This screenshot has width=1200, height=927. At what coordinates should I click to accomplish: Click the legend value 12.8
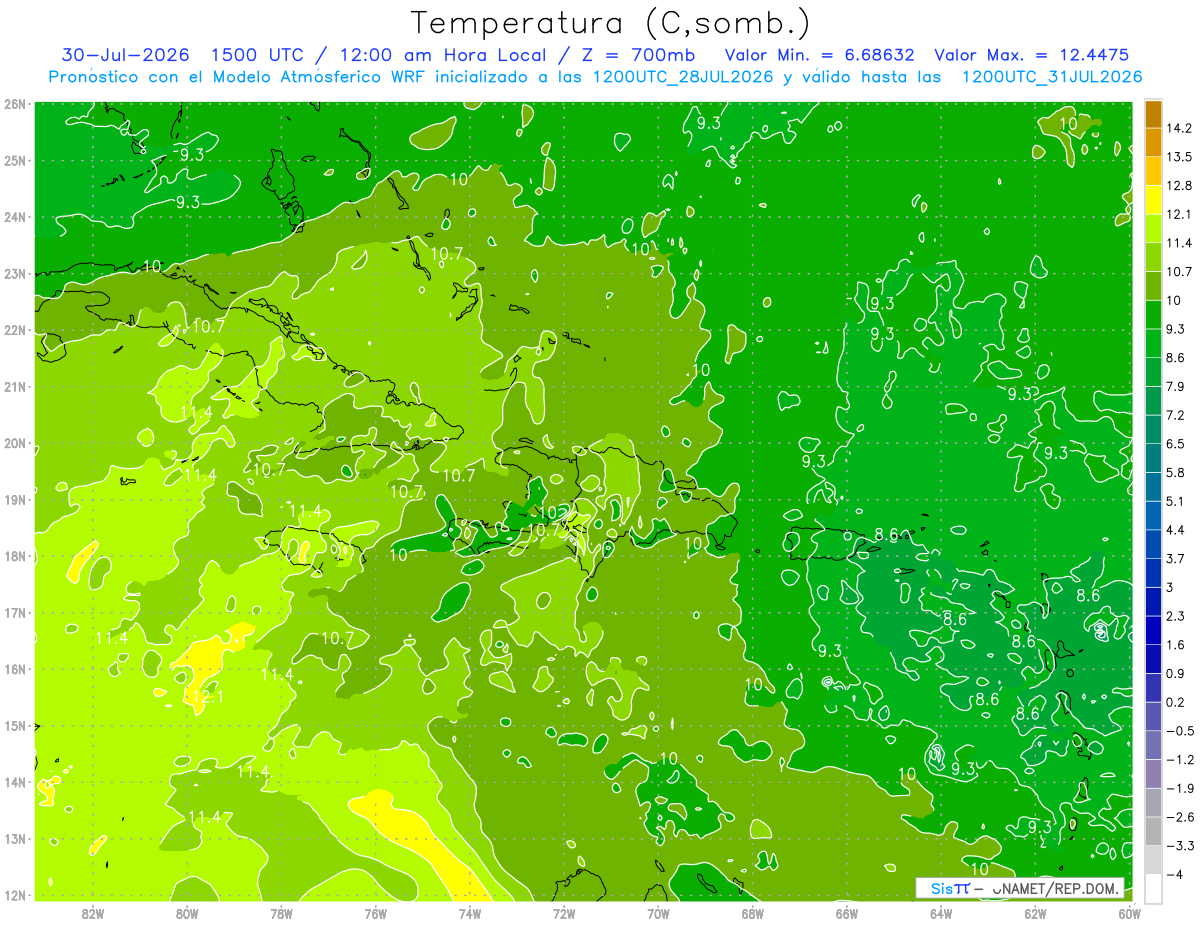tap(1178, 186)
